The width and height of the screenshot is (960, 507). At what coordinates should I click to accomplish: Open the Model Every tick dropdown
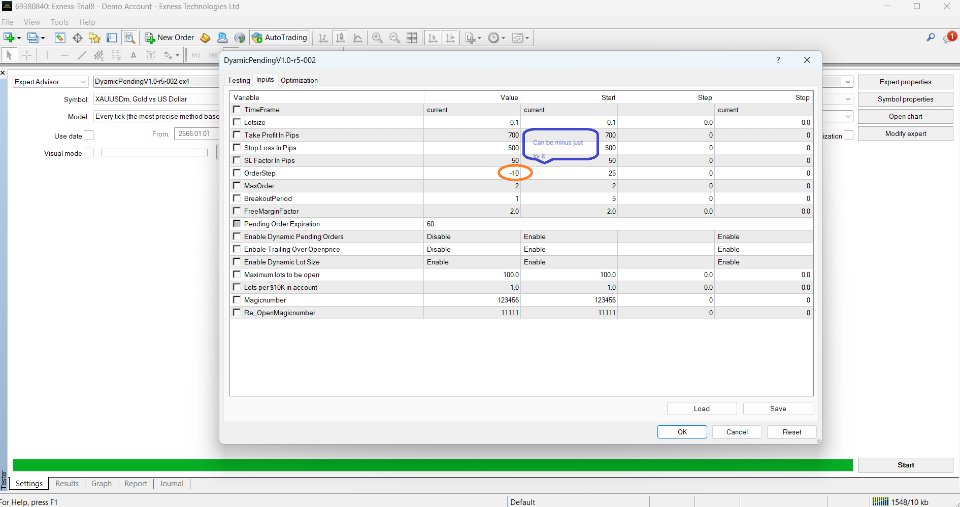pyautogui.click(x=156, y=116)
